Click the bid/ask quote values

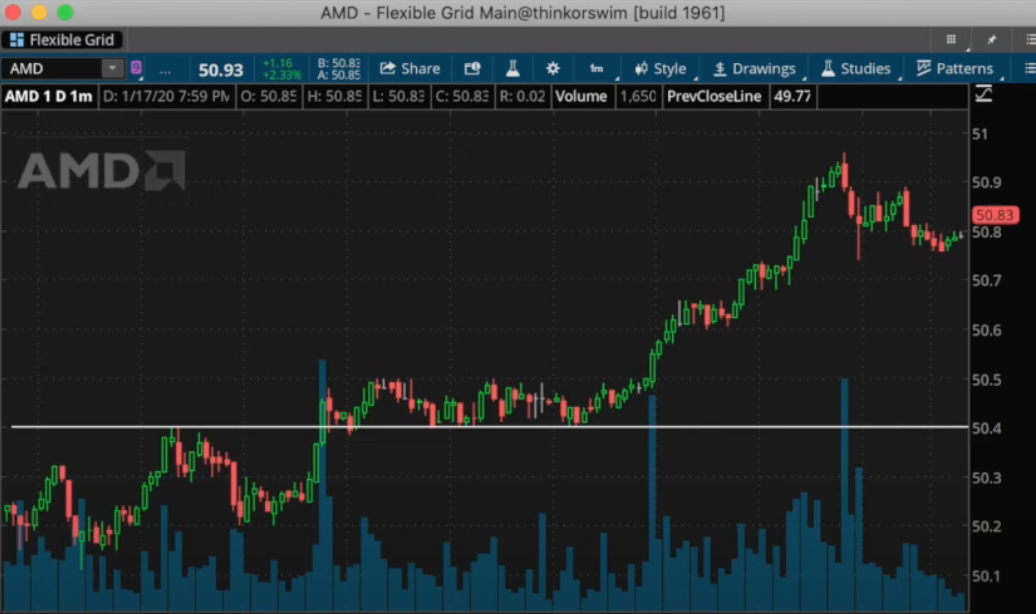(338, 69)
